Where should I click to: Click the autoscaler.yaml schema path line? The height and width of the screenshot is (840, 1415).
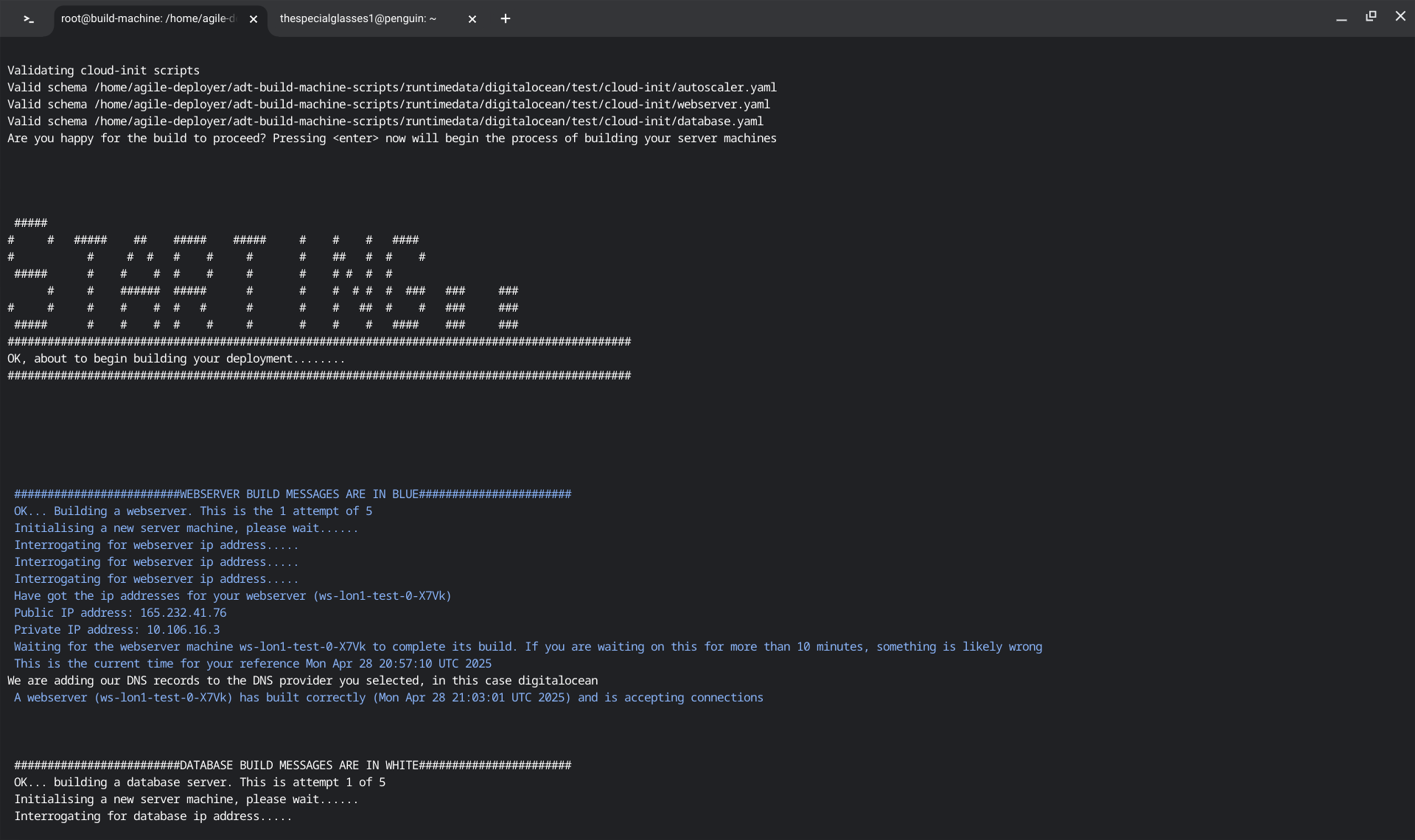point(391,88)
